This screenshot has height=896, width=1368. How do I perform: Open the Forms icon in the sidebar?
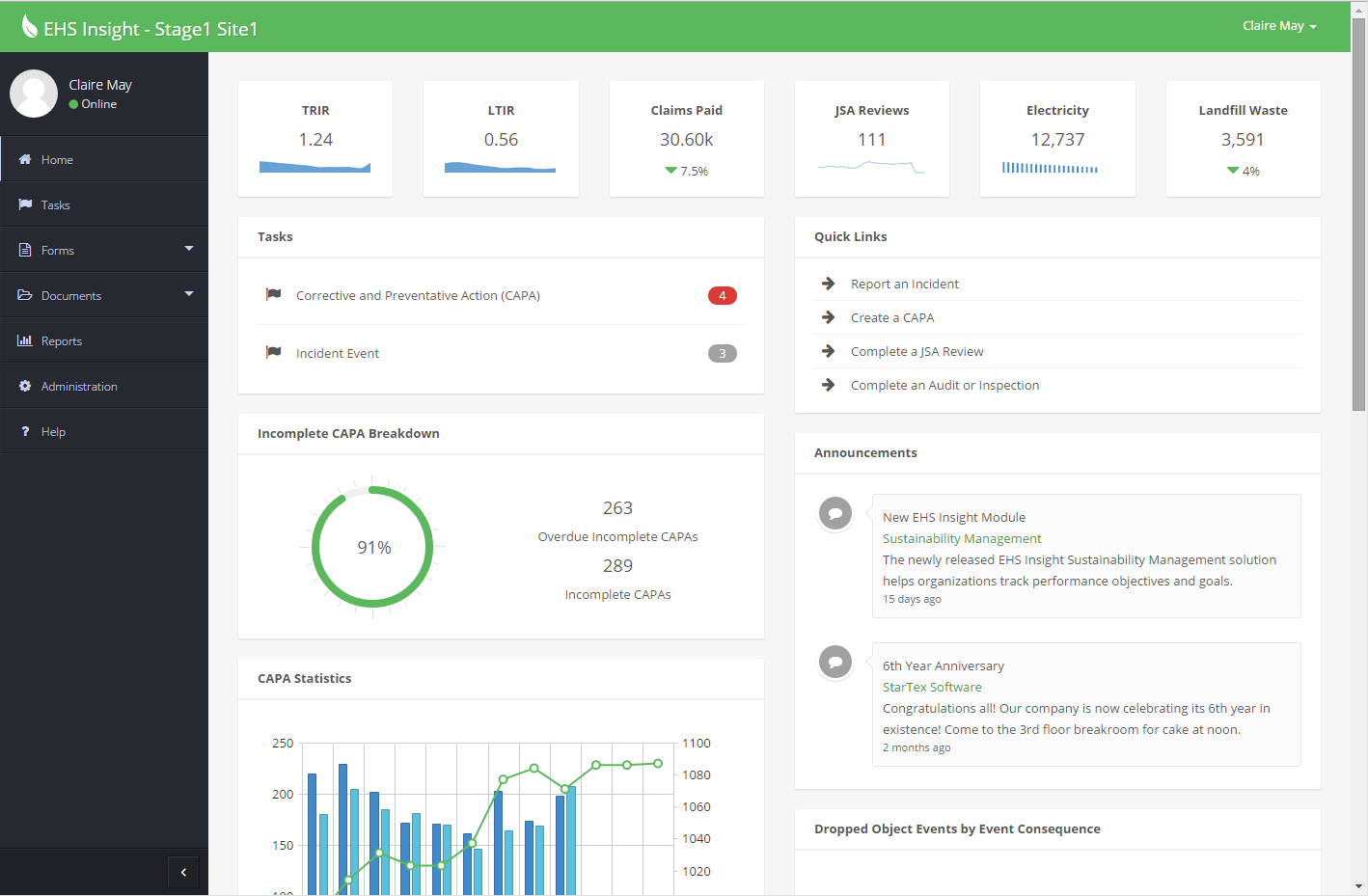tap(25, 250)
